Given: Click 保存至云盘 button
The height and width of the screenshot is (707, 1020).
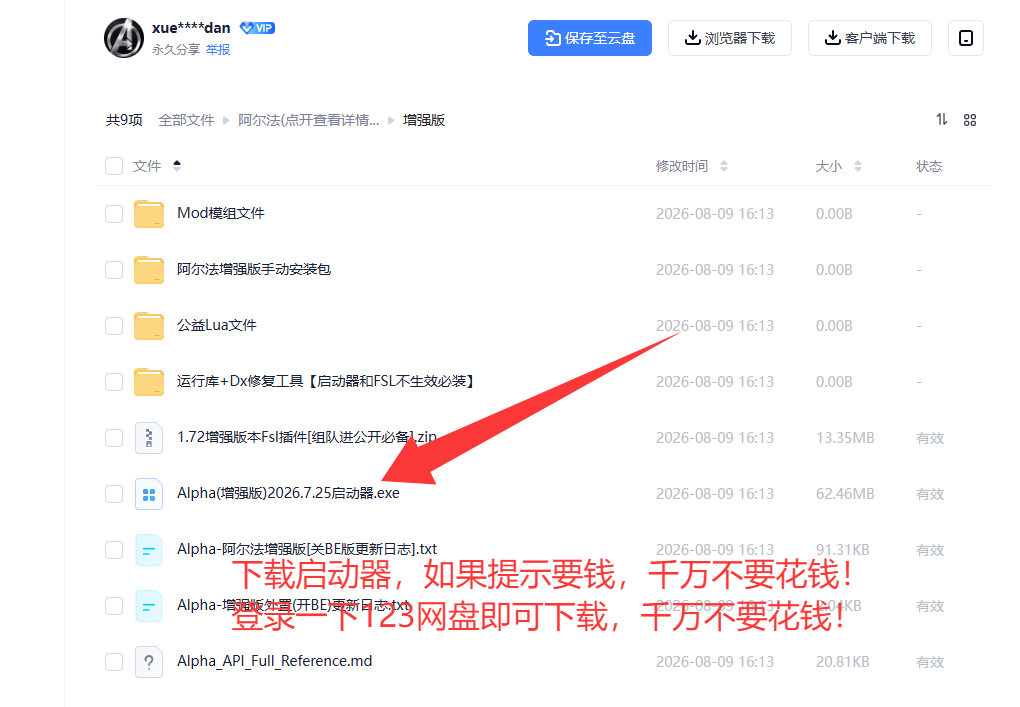Looking at the screenshot, I should click(589, 38).
